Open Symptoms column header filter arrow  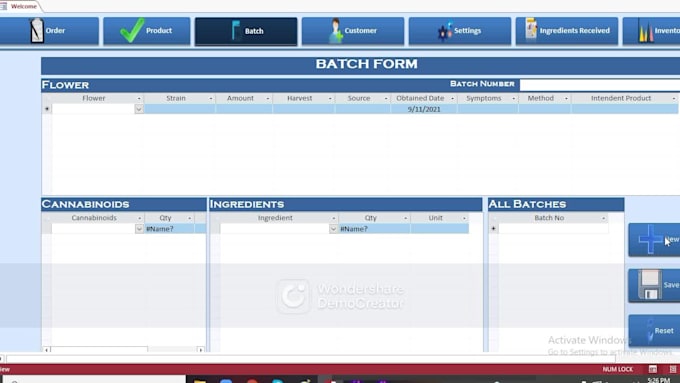tap(513, 98)
